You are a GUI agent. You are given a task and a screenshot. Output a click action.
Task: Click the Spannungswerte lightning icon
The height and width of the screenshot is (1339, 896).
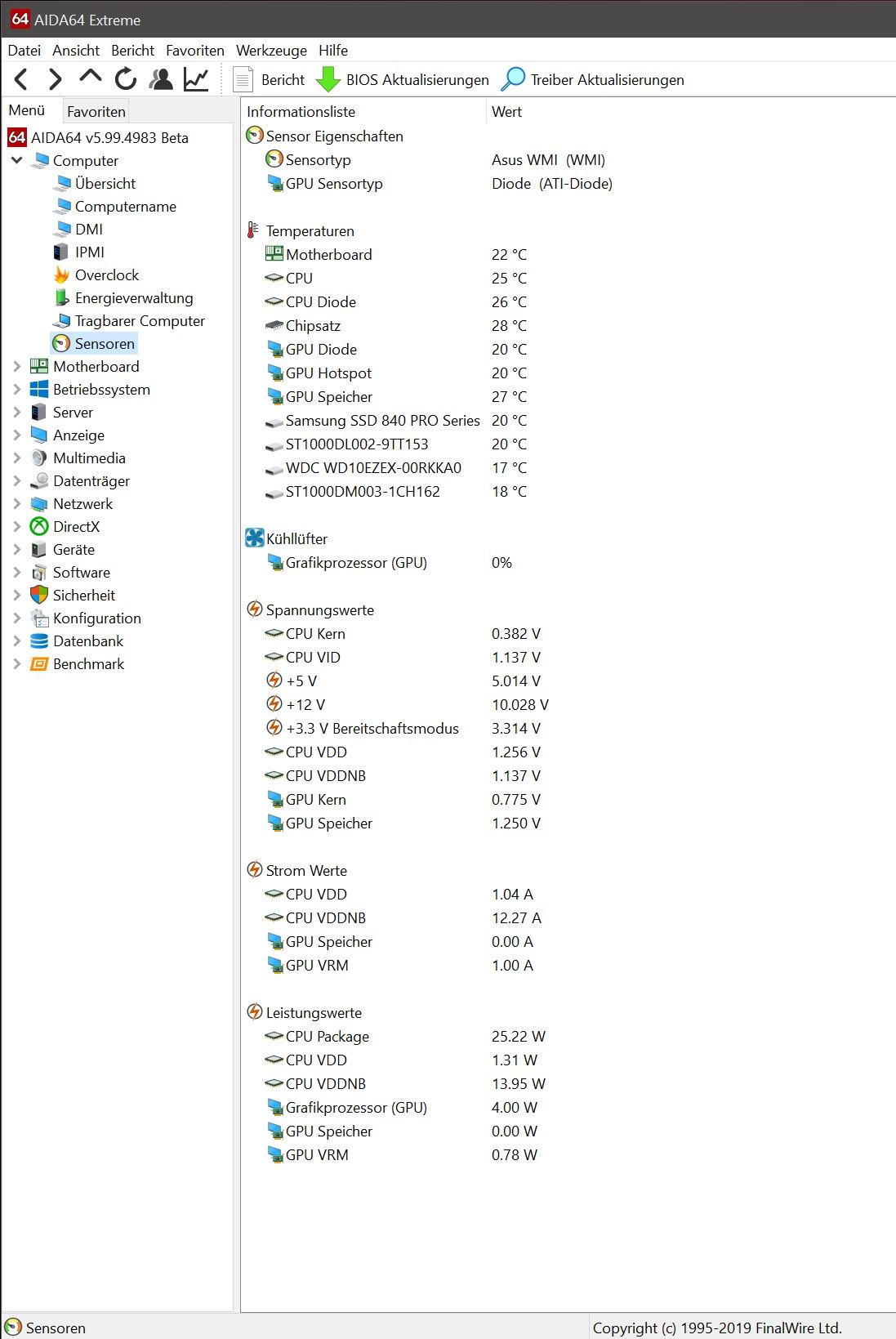click(255, 609)
